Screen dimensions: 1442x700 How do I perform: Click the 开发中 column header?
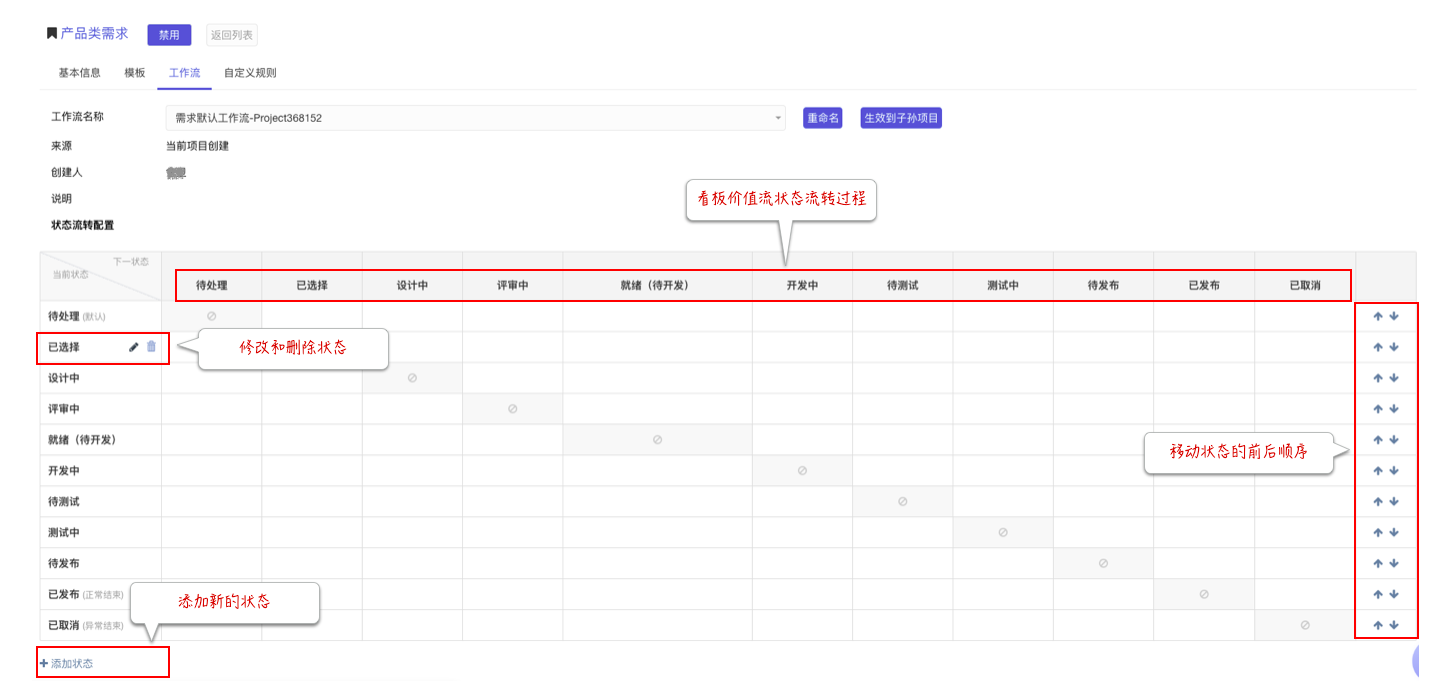(802, 285)
